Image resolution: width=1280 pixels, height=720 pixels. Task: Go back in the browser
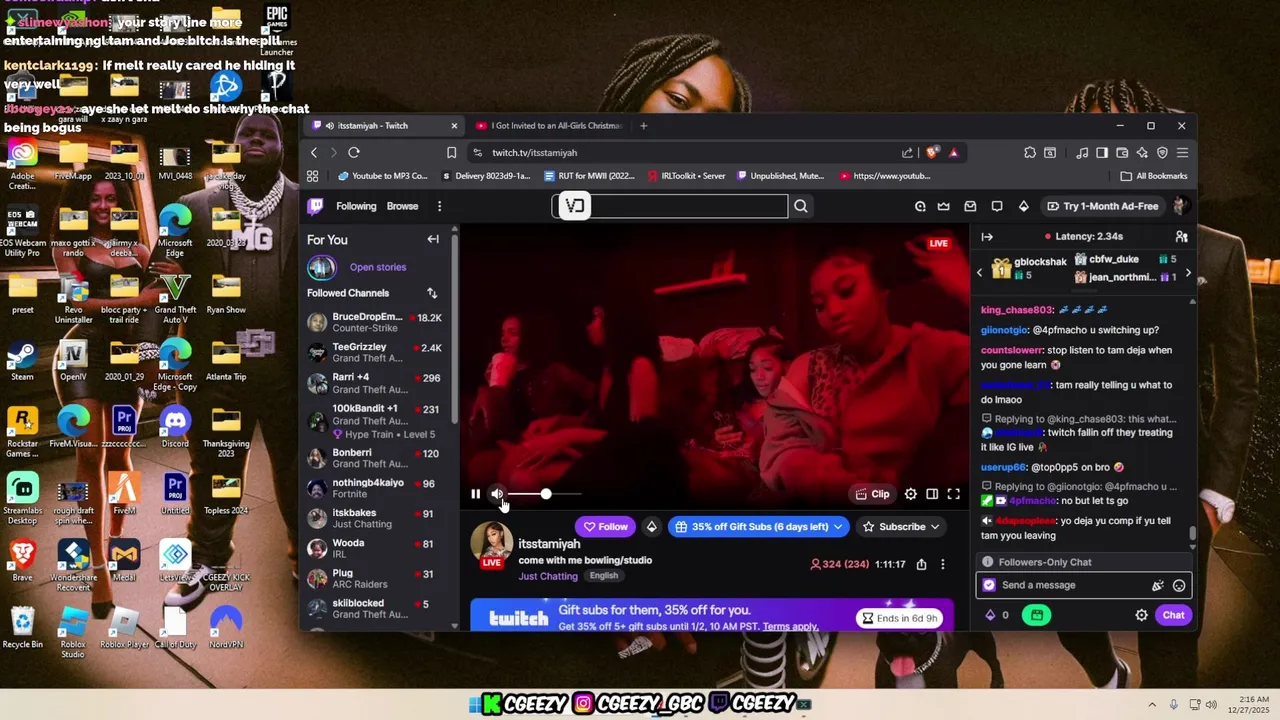[313, 153]
